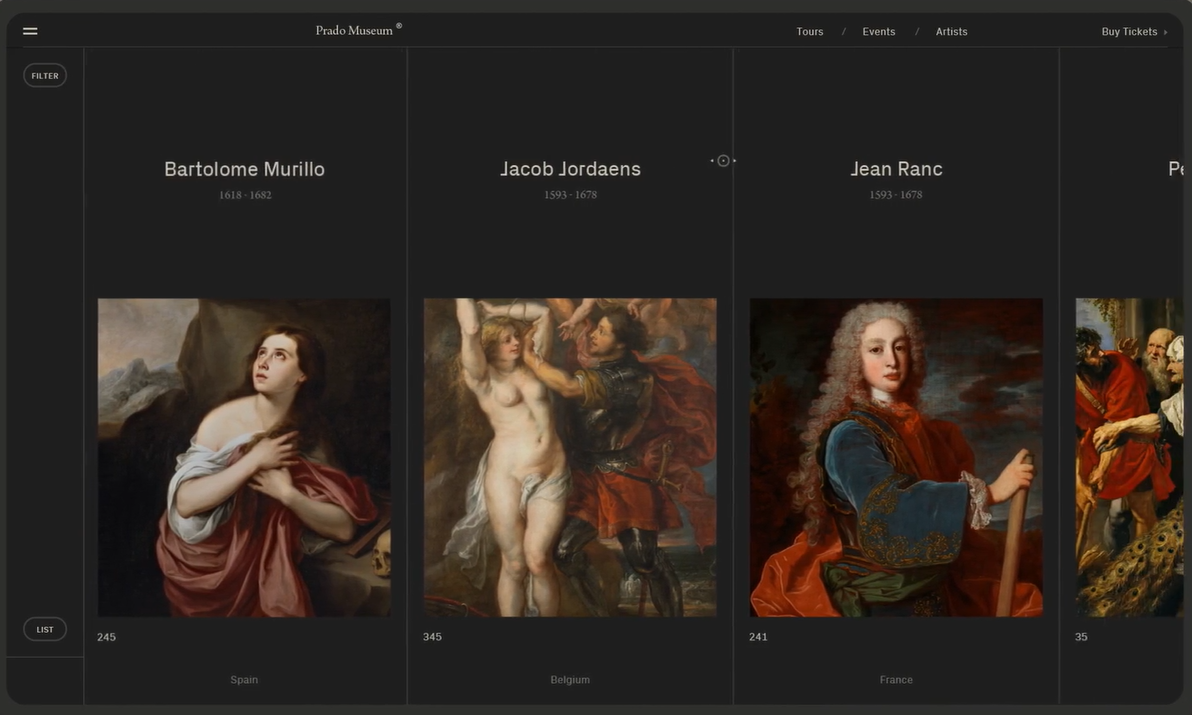Switch to List view

point(45,629)
